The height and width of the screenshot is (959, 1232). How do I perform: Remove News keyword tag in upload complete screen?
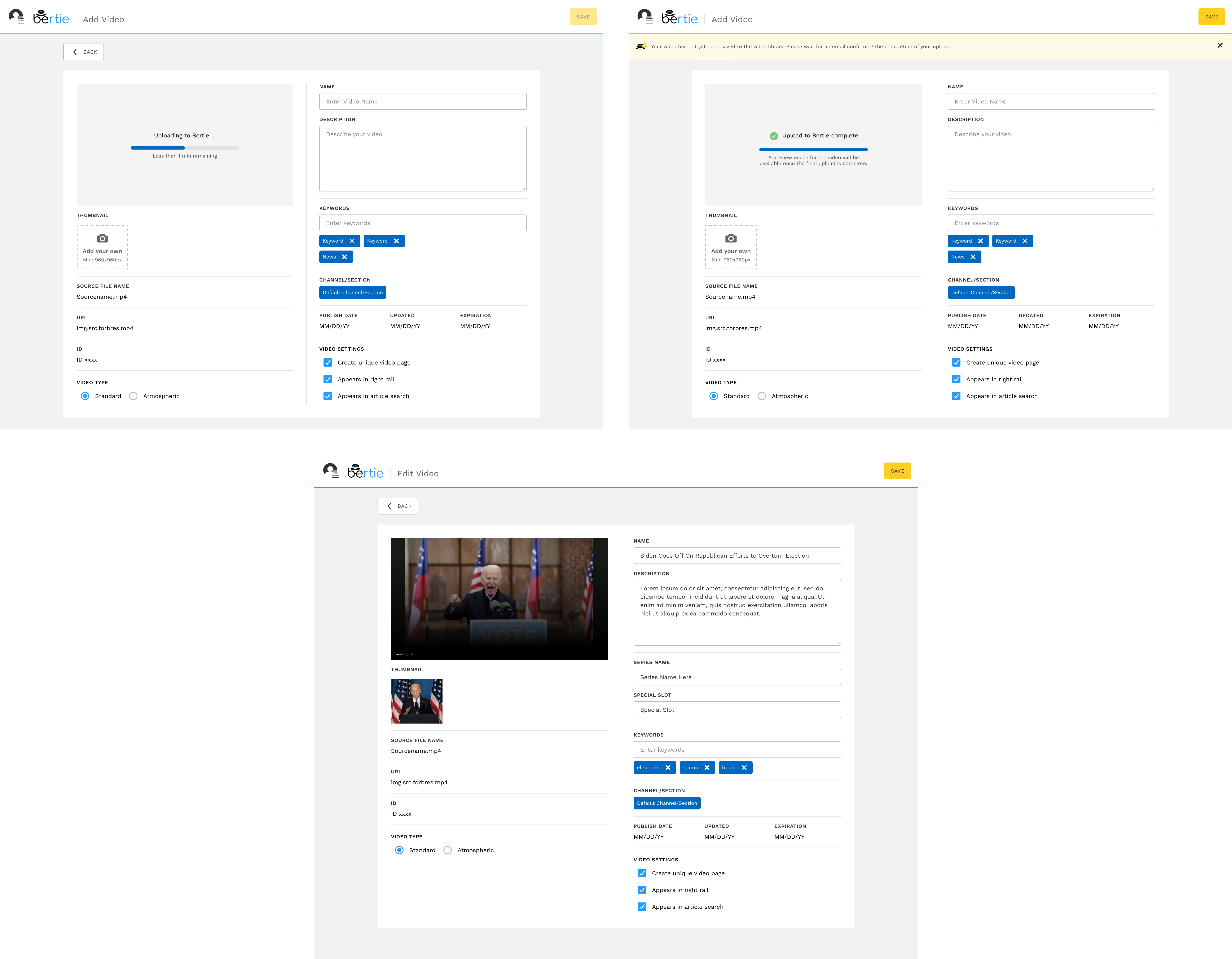973,257
